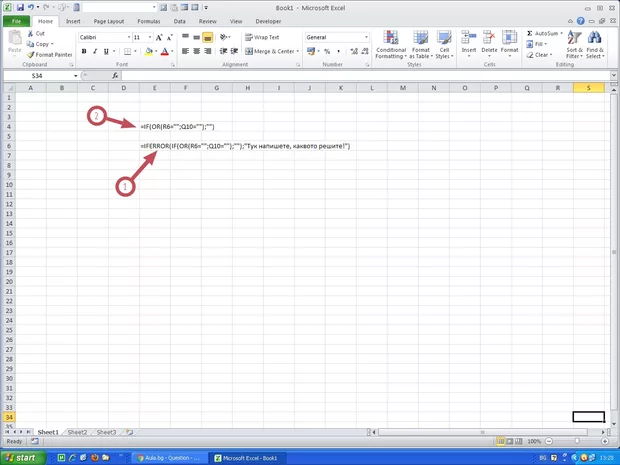Expand Merge & Center dropdown arrow

pyautogui.click(x=297, y=51)
